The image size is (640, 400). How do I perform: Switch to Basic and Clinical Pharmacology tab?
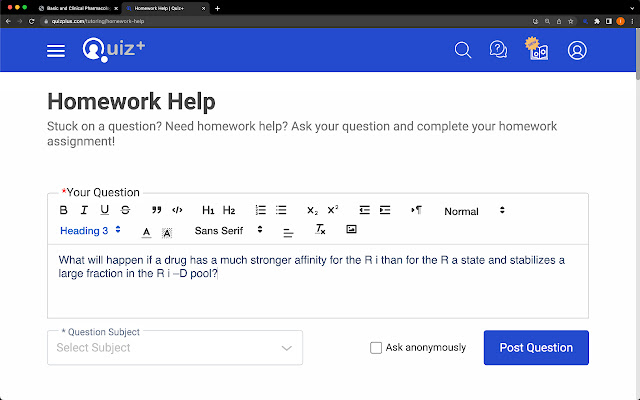coord(78,8)
